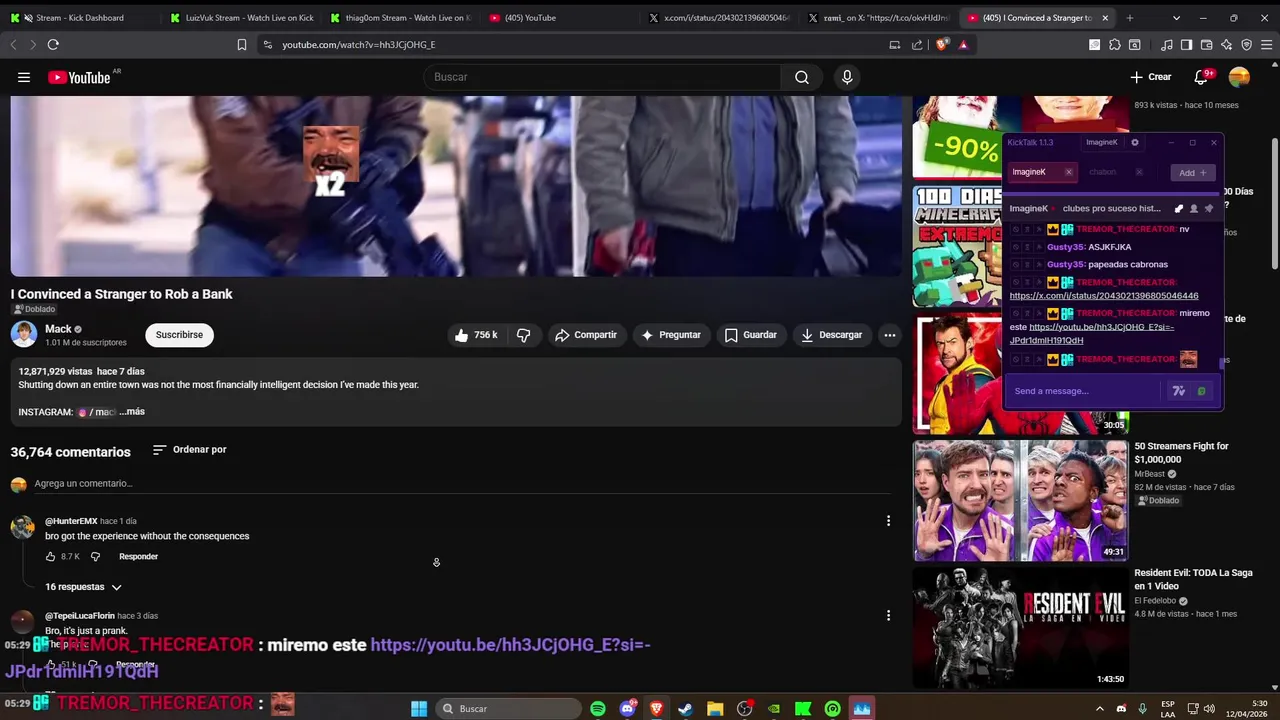This screenshot has height=720, width=1280.
Task: Open the YouTube account avatar menu
Action: point(1239,77)
